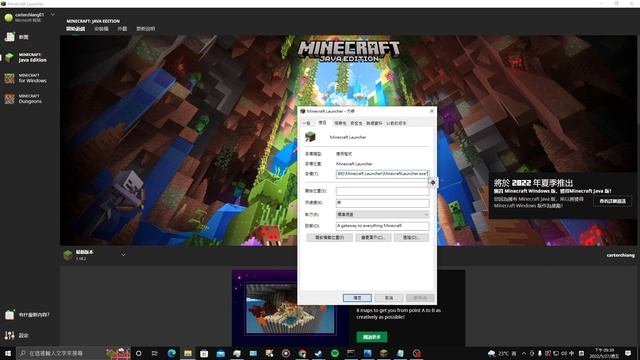Image resolution: width=640 pixels, height=360 pixels.
Task: Select Minecraft Java Edition in the sidebar
Action: (x=26, y=58)
